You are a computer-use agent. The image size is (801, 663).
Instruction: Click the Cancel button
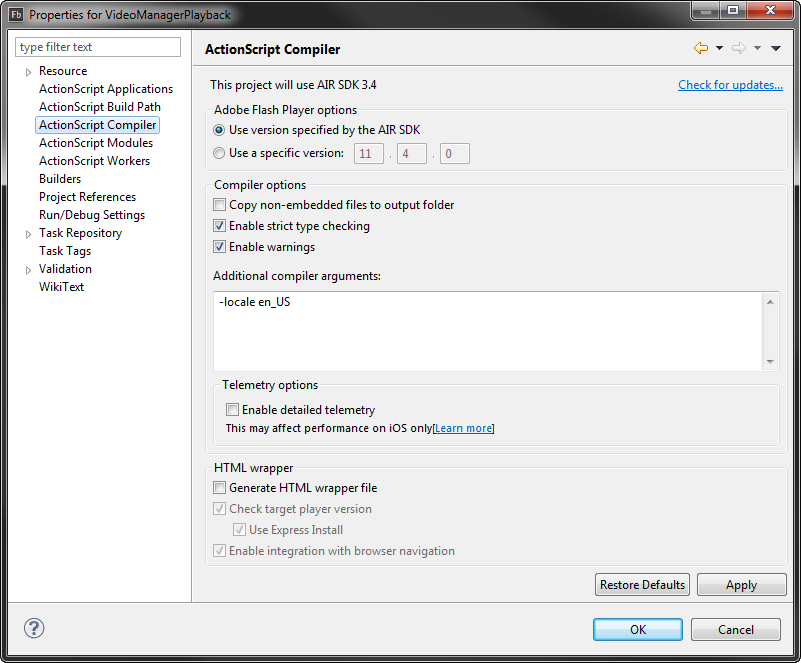736,629
